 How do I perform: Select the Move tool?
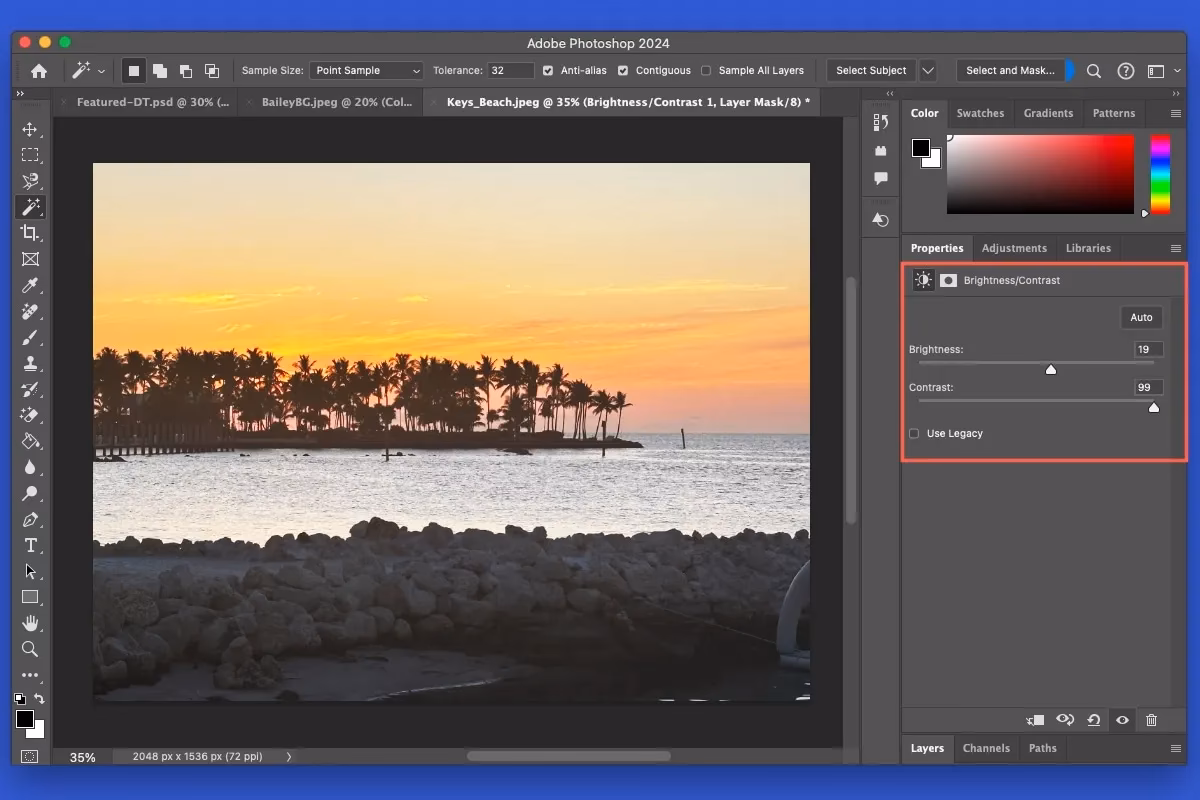point(30,128)
